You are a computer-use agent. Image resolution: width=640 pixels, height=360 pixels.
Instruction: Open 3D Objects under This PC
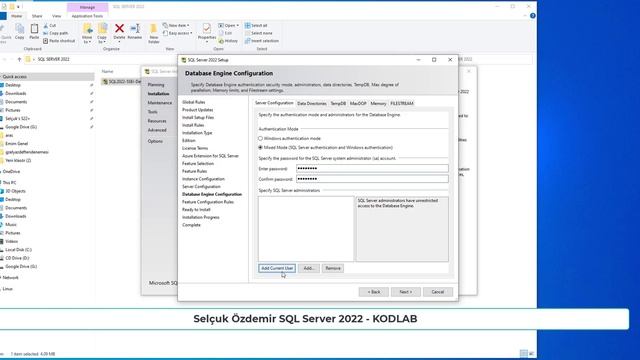[x=15, y=191]
